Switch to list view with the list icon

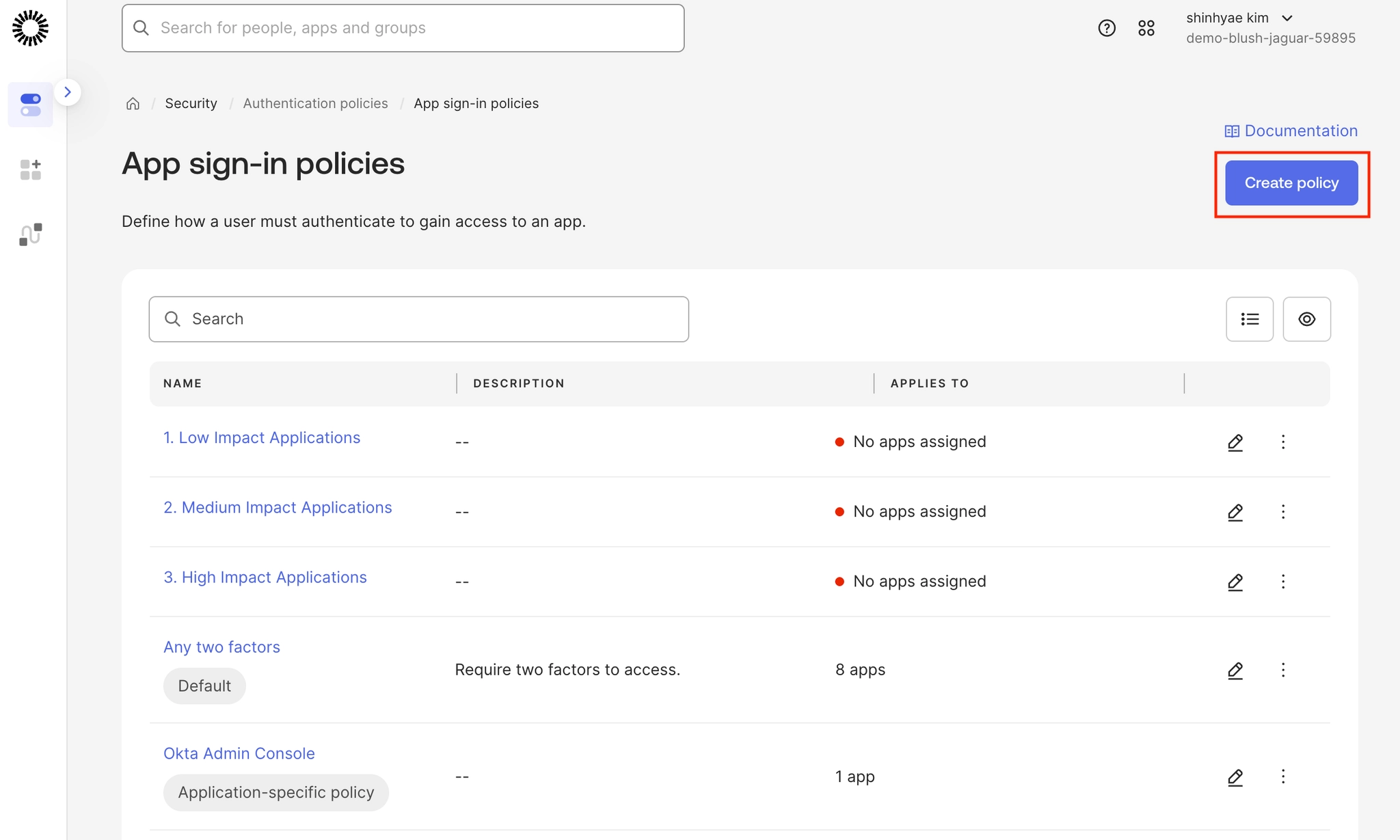pos(1250,319)
